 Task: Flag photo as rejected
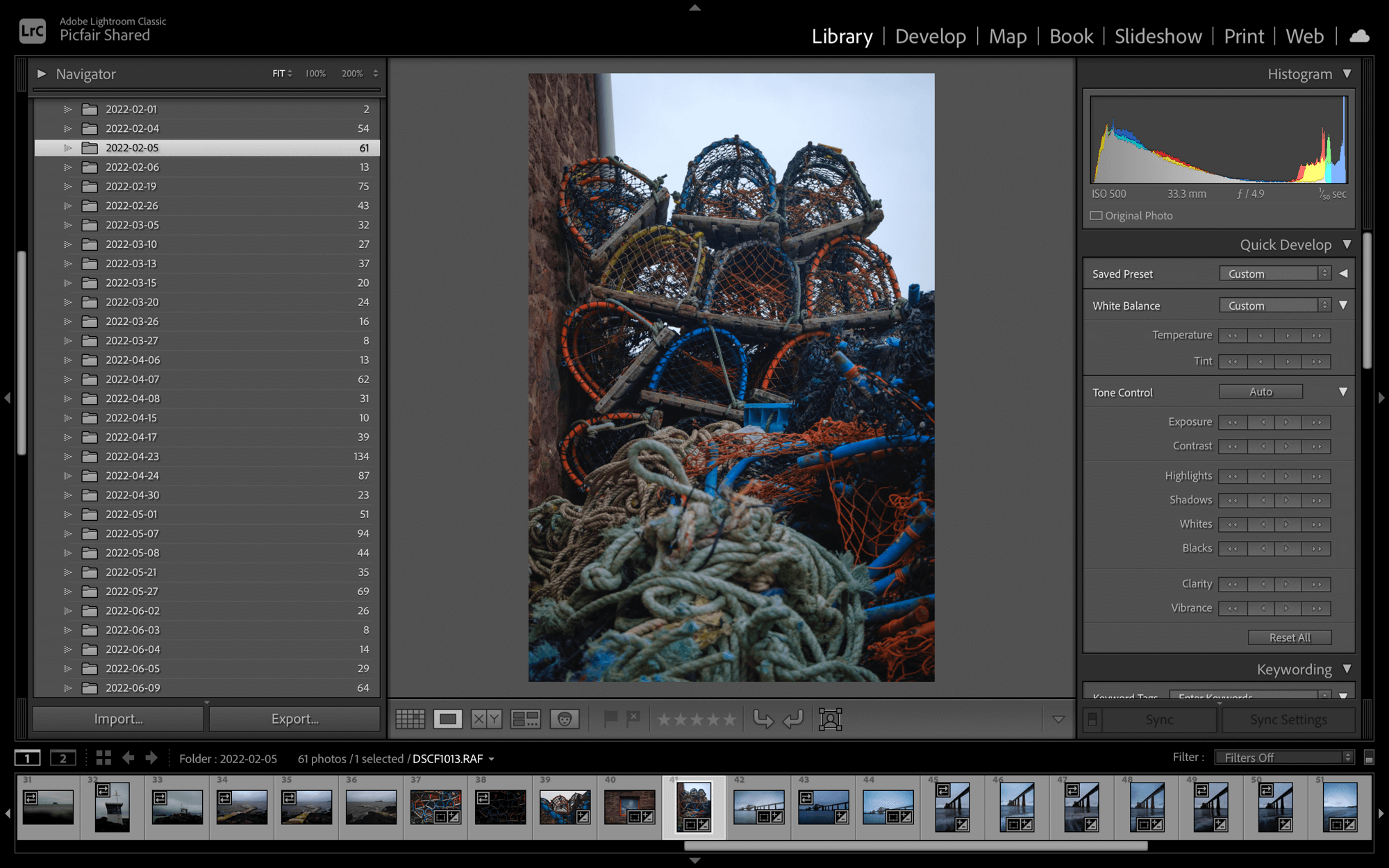pyautogui.click(x=633, y=718)
